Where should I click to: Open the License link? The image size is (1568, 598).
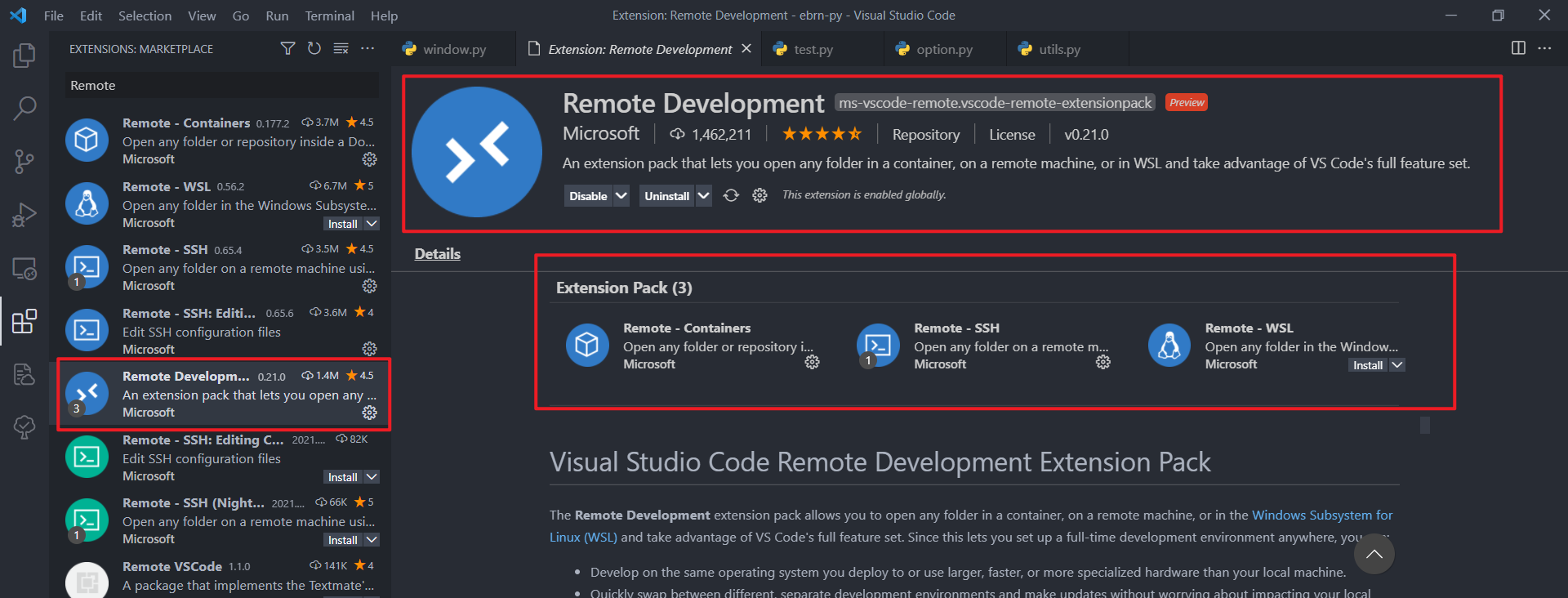tap(1012, 135)
